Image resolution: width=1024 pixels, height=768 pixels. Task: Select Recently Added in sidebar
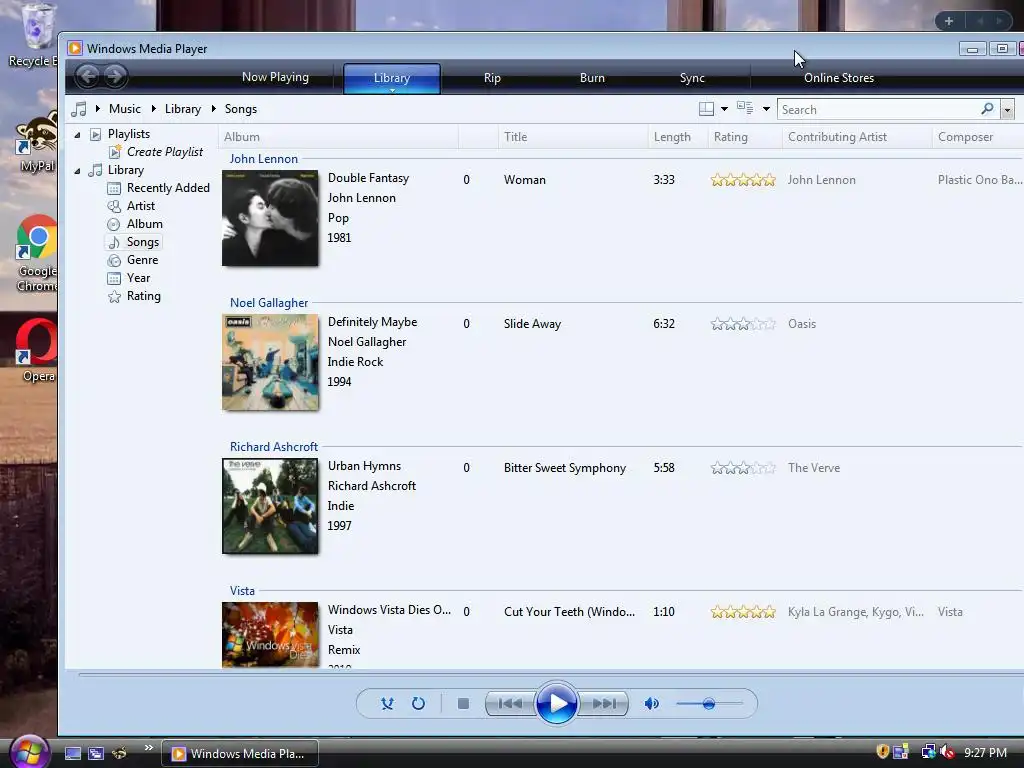[168, 187]
